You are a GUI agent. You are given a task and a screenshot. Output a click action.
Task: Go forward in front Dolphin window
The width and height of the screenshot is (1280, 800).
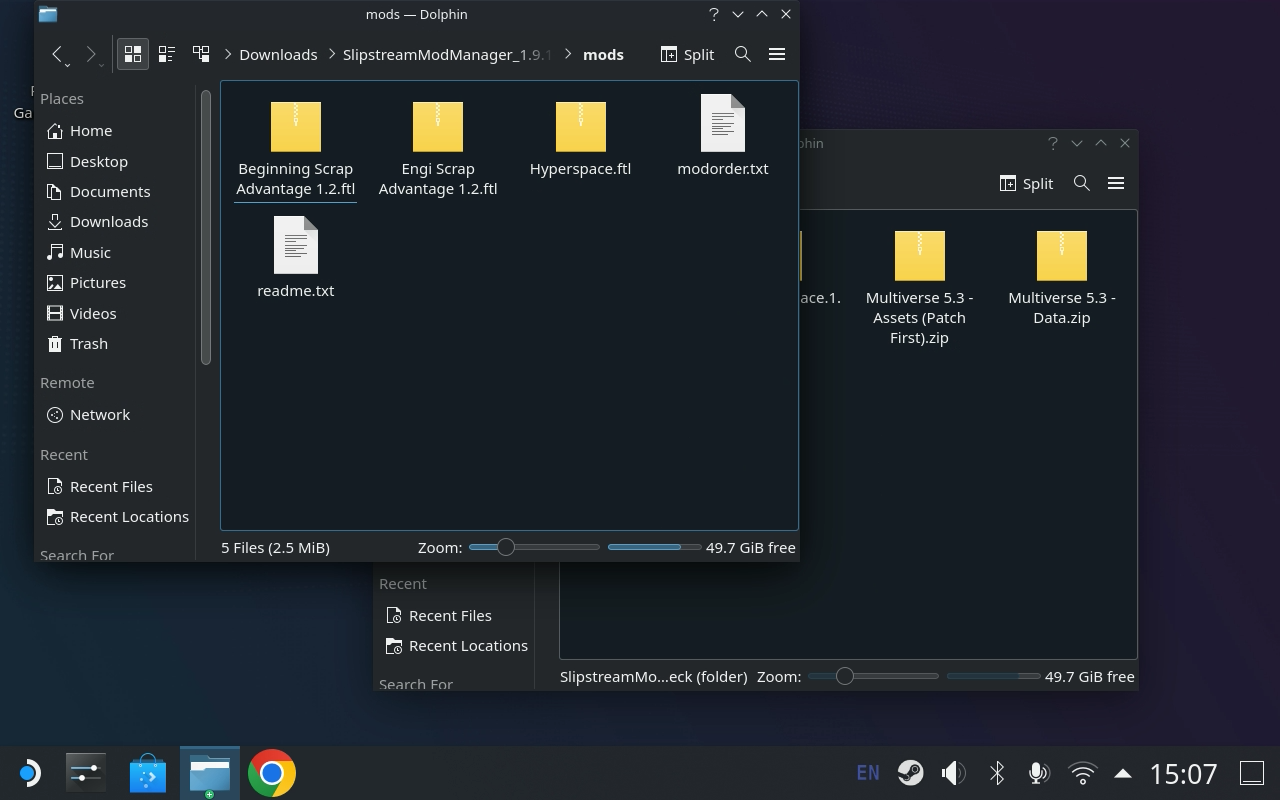click(92, 55)
